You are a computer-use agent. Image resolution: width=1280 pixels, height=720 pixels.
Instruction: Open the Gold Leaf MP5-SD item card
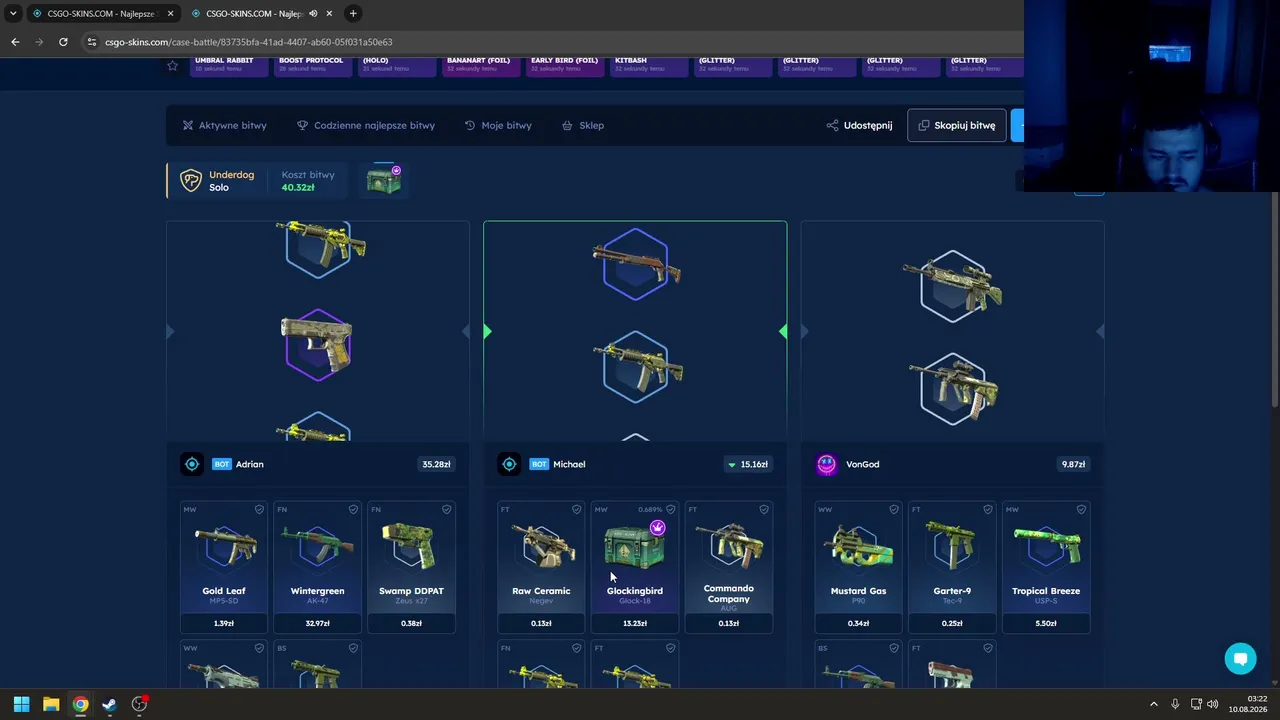pos(224,567)
